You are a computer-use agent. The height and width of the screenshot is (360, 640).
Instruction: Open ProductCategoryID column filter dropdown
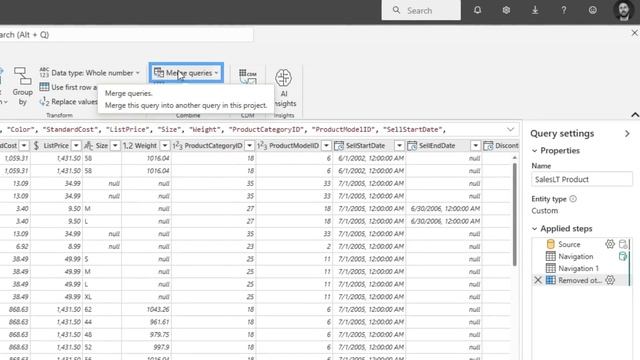click(249, 145)
